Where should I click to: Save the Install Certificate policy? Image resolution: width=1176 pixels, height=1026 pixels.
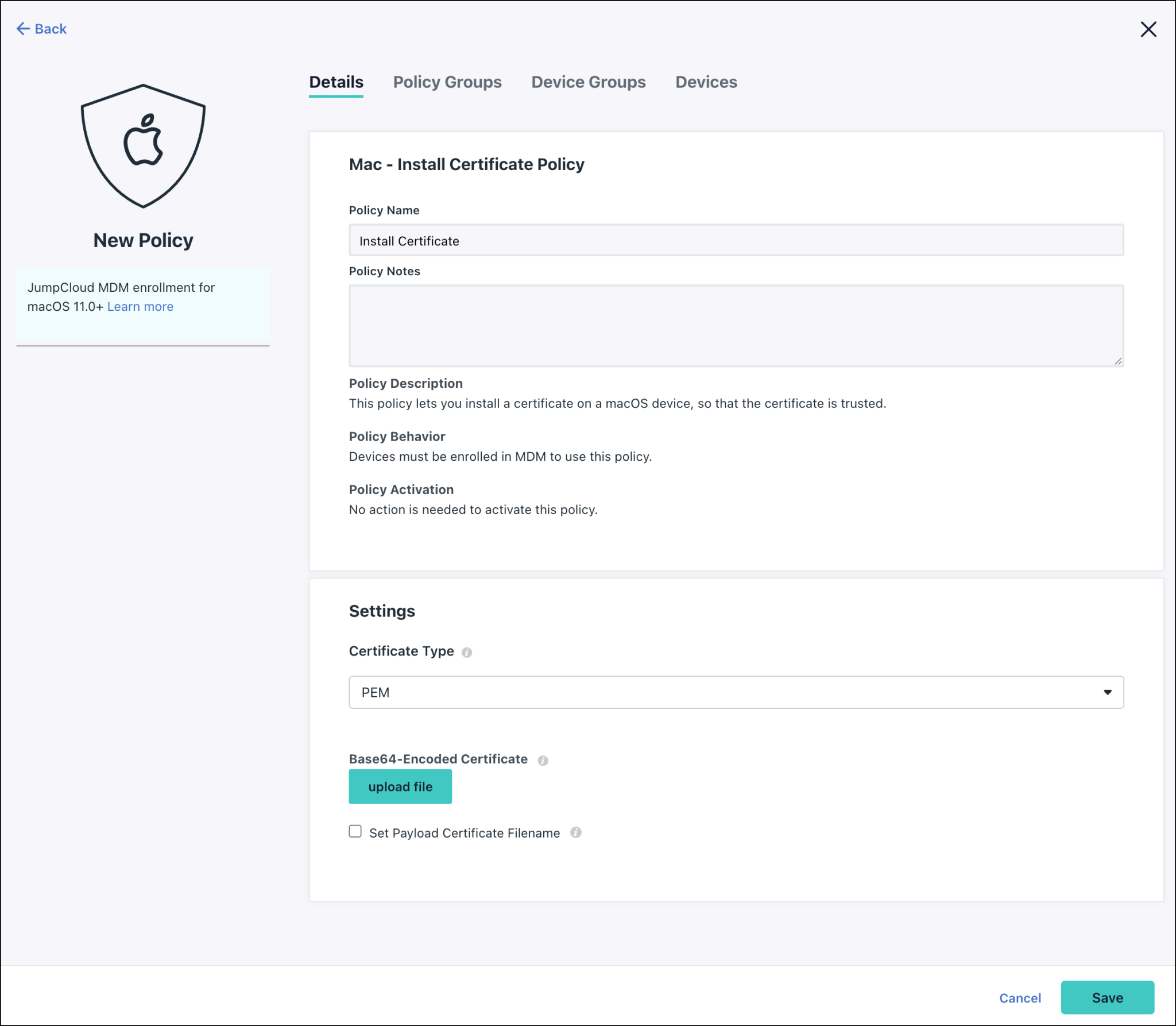1107,997
